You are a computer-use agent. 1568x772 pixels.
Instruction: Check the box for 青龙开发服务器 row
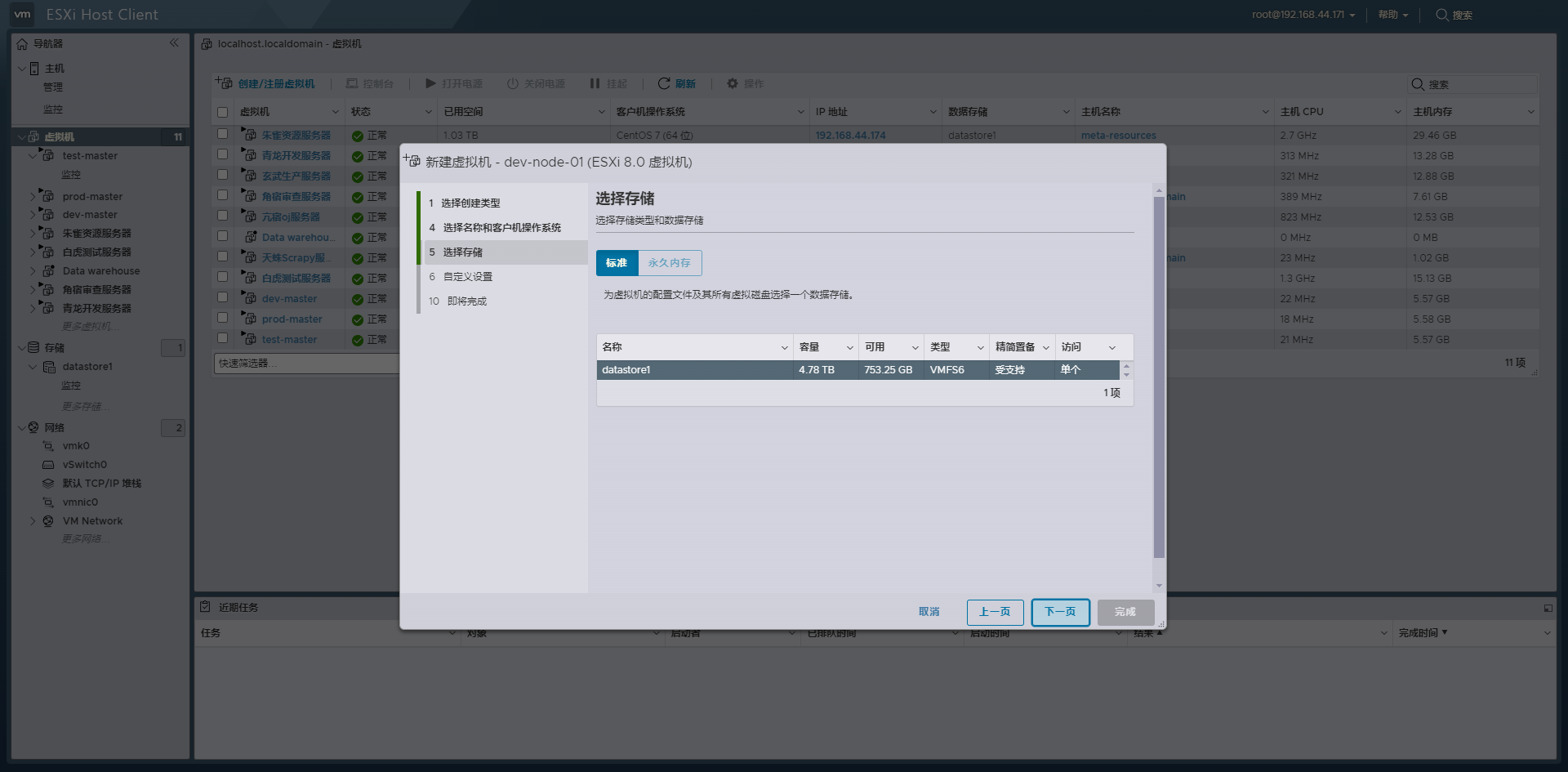(222, 154)
